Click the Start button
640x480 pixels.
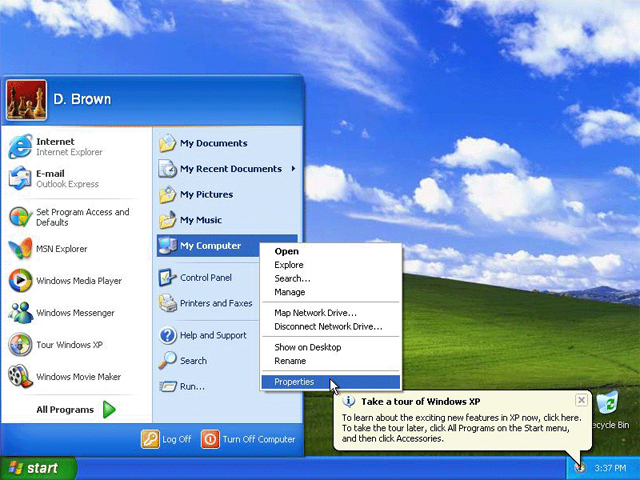pyautogui.click(x=38, y=468)
